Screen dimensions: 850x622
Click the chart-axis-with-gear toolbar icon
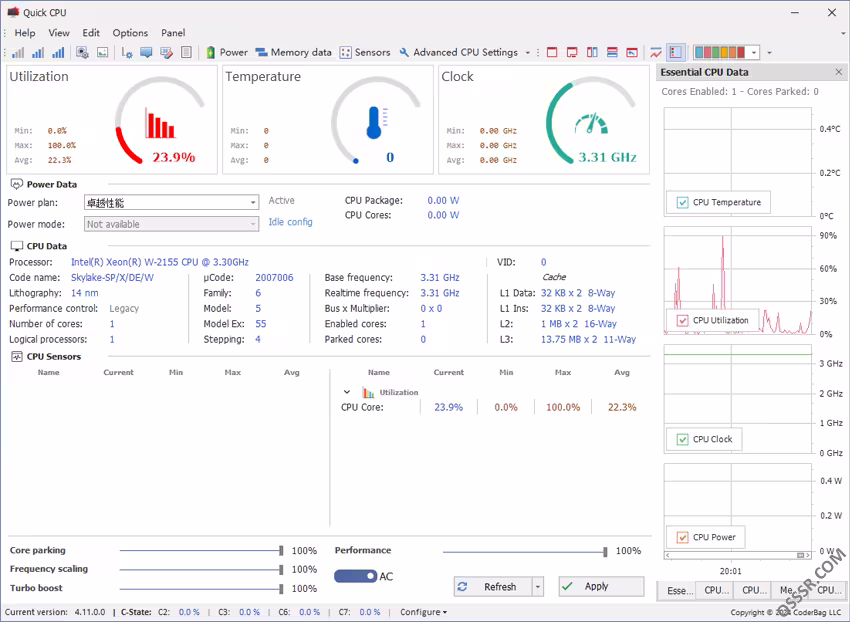(127, 53)
